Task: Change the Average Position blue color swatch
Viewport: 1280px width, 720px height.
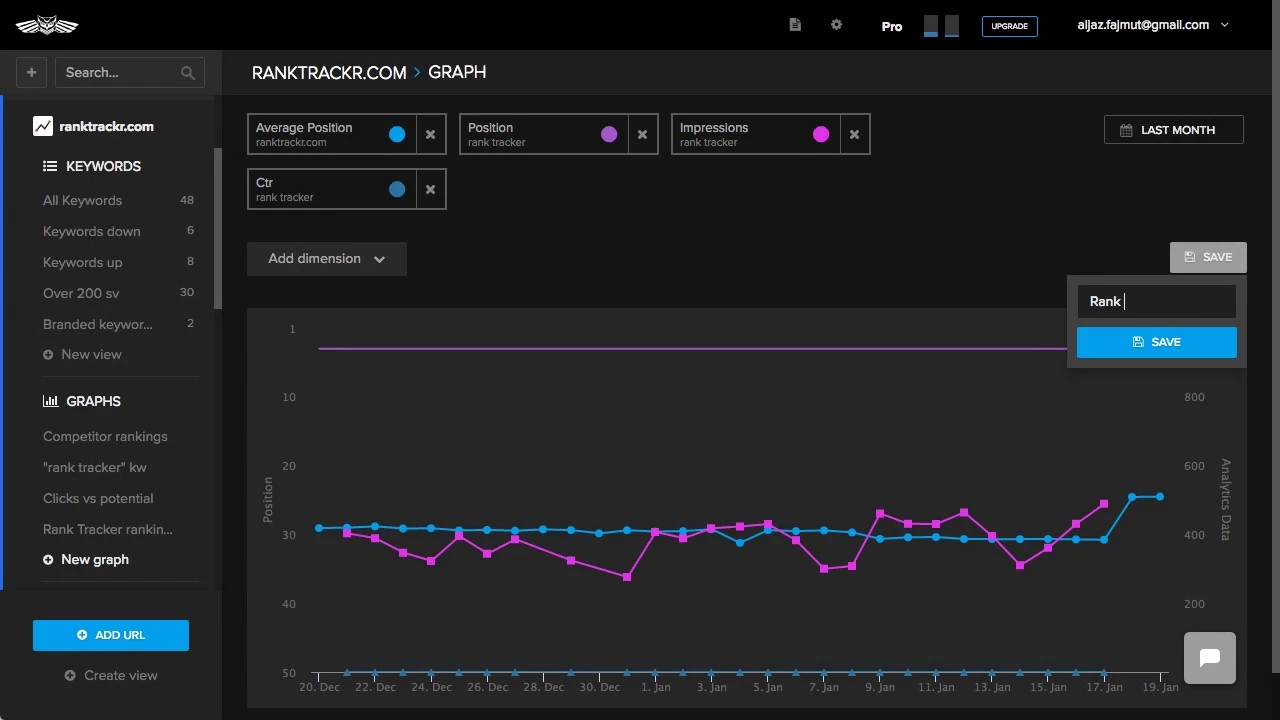Action: tap(397, 134)
